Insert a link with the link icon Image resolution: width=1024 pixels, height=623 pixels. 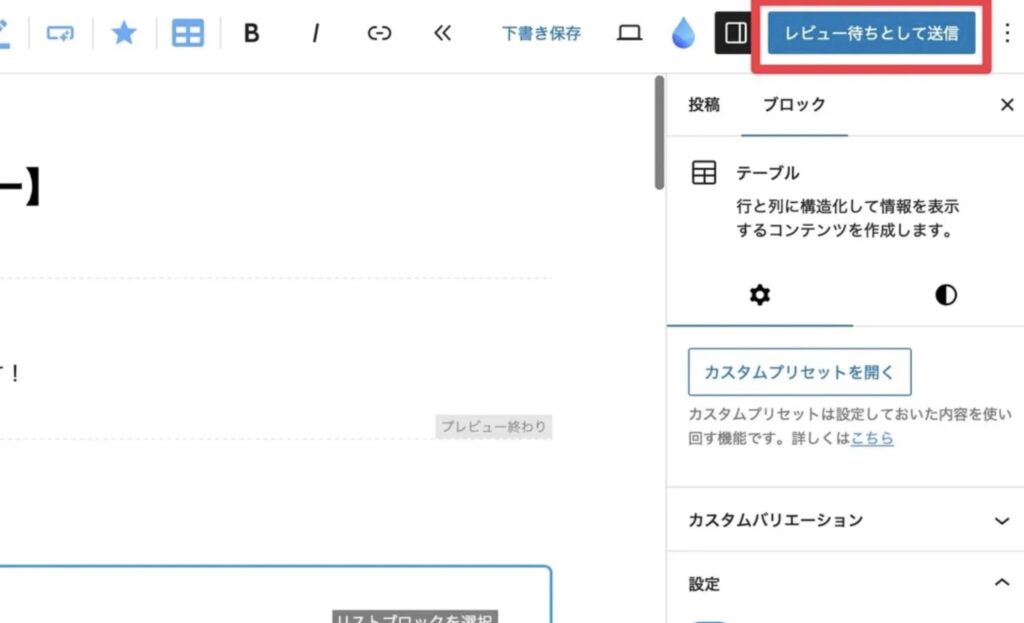379,34
